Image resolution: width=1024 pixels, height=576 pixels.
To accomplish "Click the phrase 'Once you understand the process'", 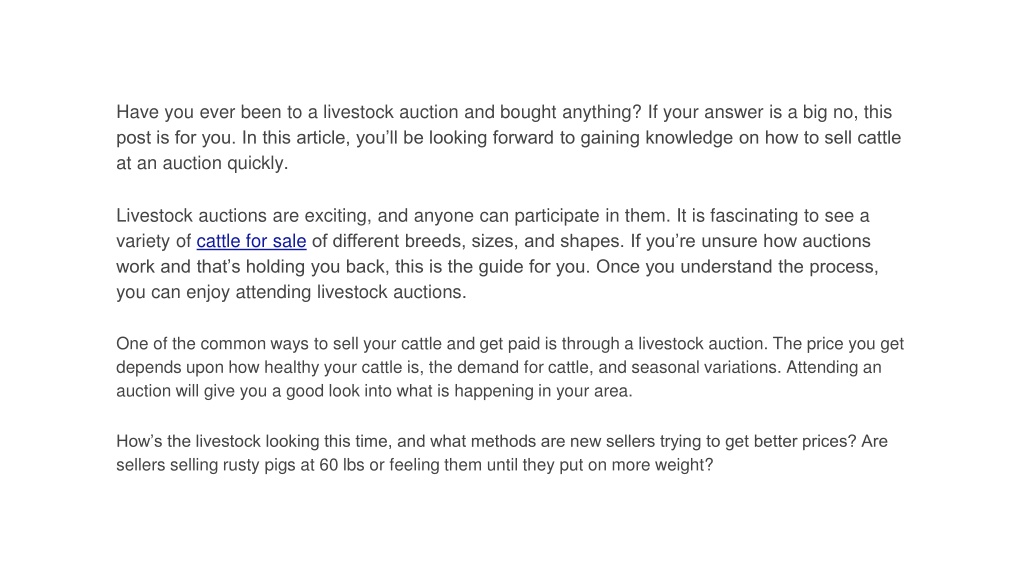I will tap(737, 266).
